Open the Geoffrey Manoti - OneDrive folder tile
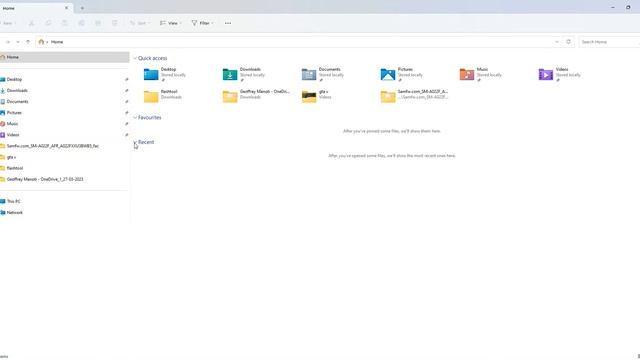Screen dimensions: 640x360 [256, 96]
